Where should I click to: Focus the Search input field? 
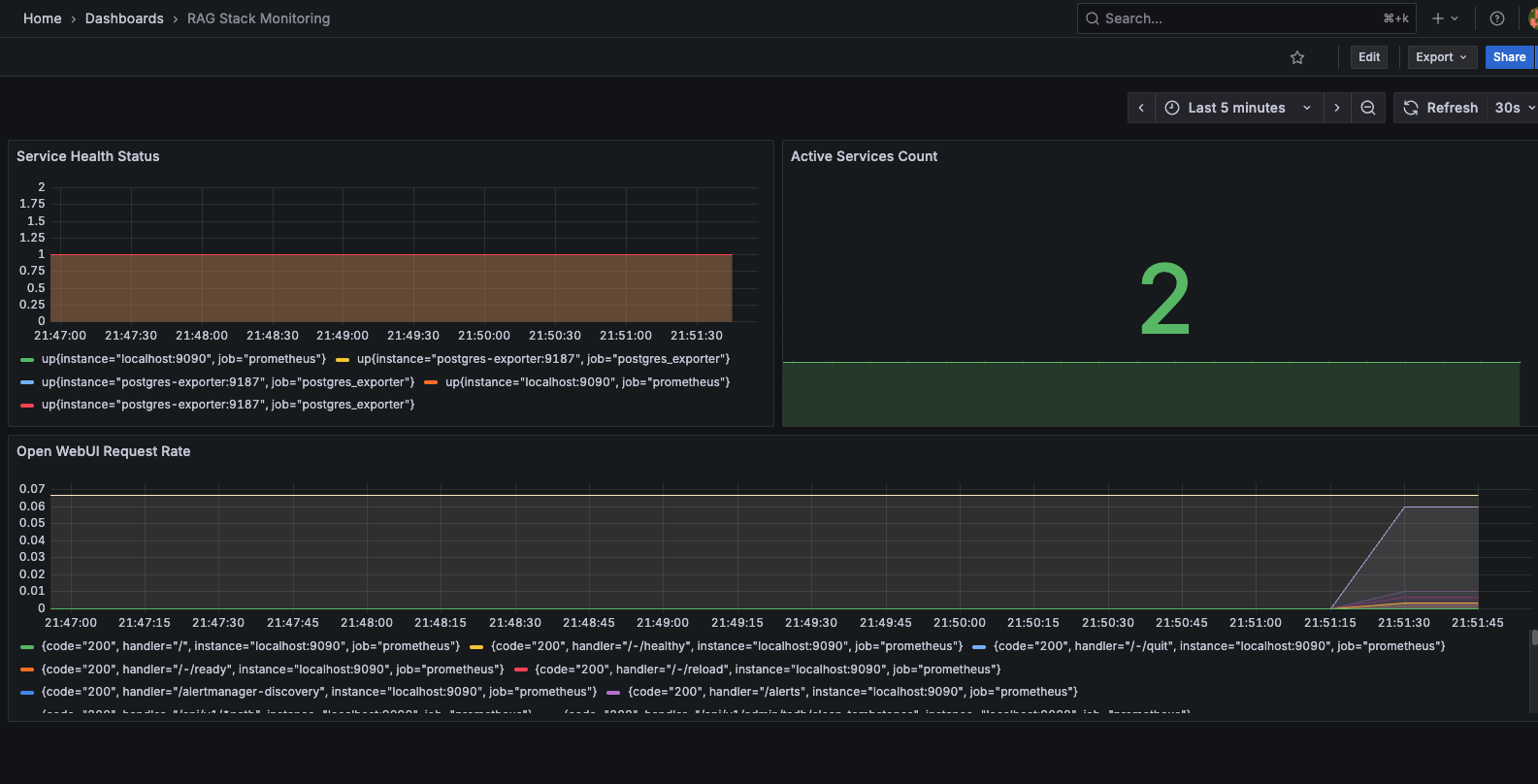[1246, 18]
